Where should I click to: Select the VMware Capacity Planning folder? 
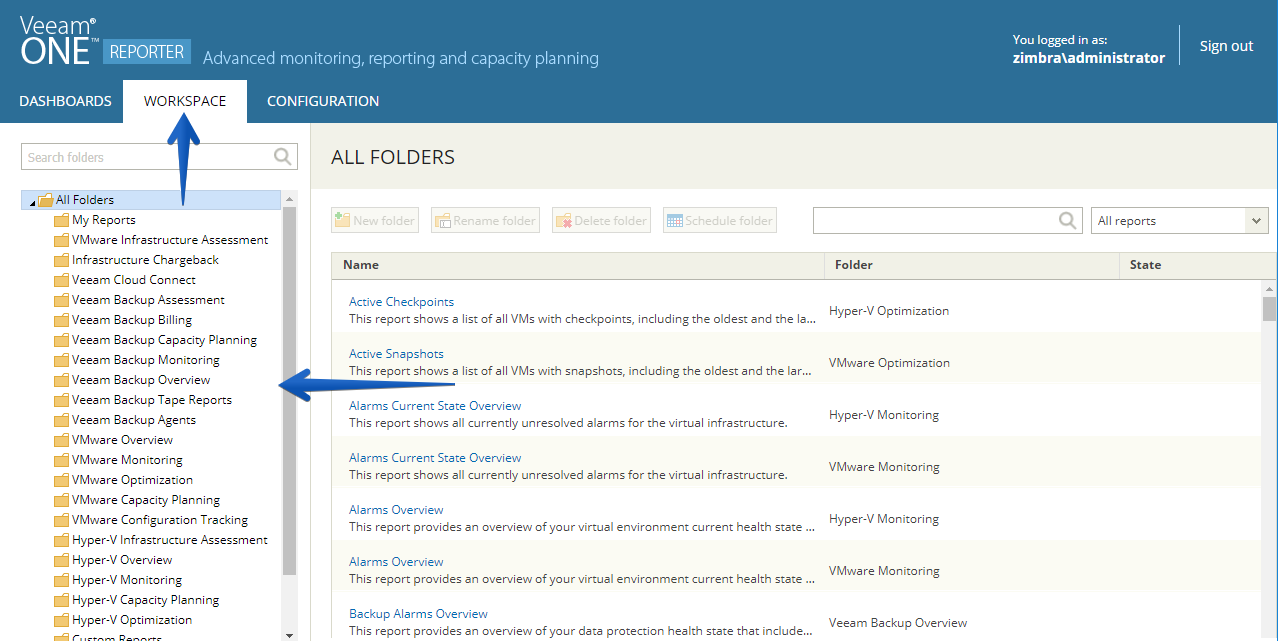click(146, 500)
